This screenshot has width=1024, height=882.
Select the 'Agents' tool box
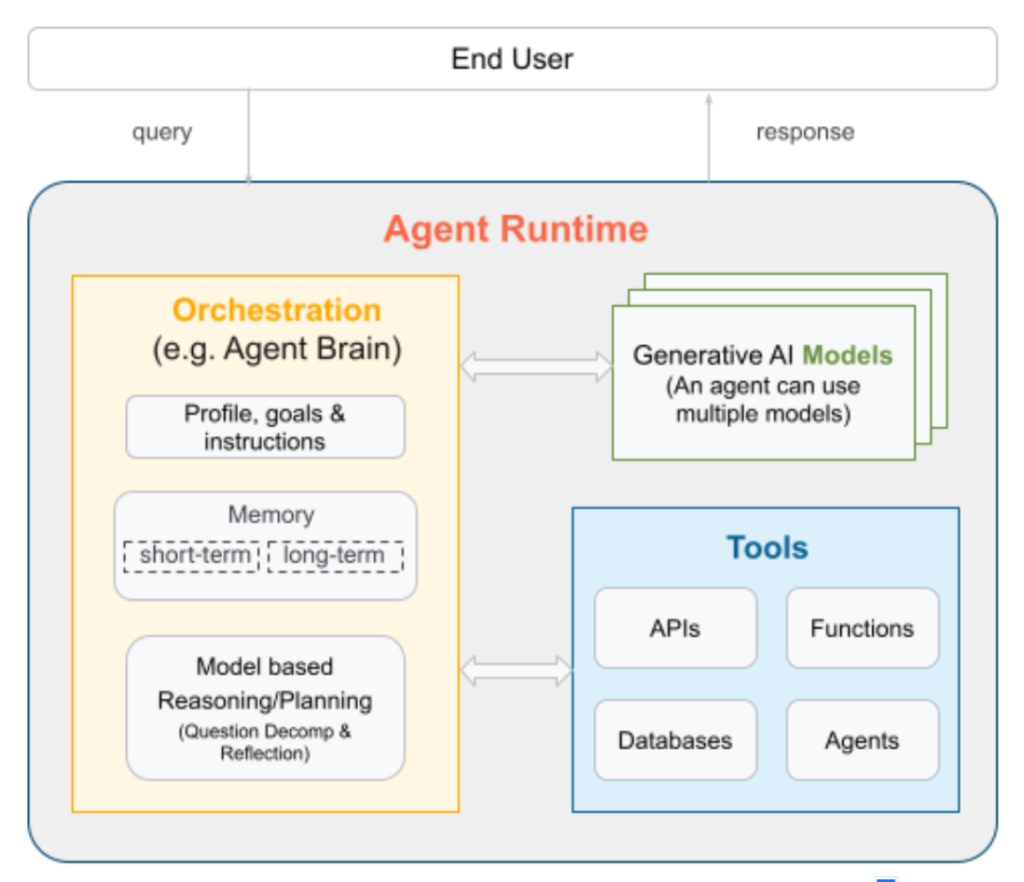862,740
